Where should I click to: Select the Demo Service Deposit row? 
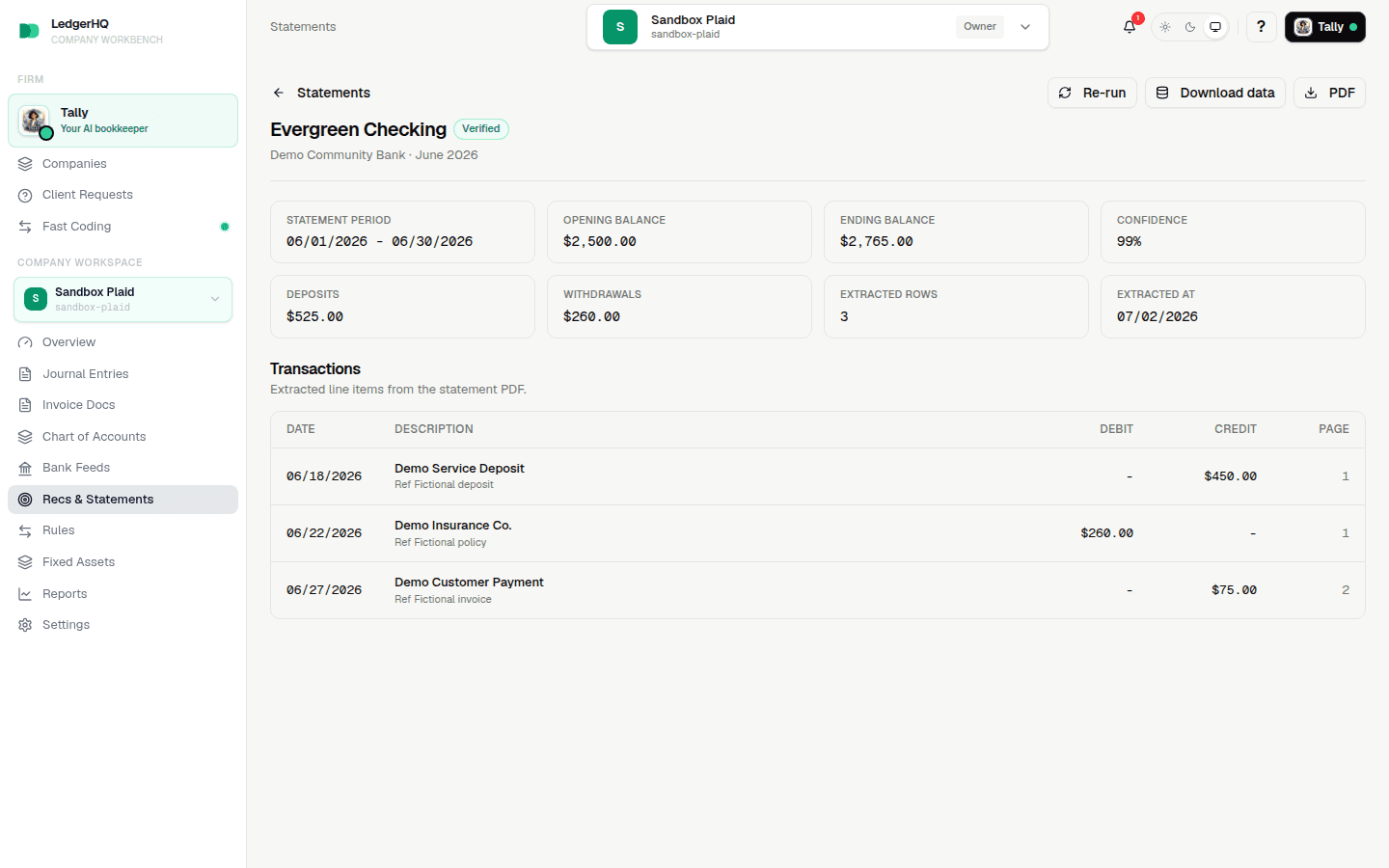818,476
